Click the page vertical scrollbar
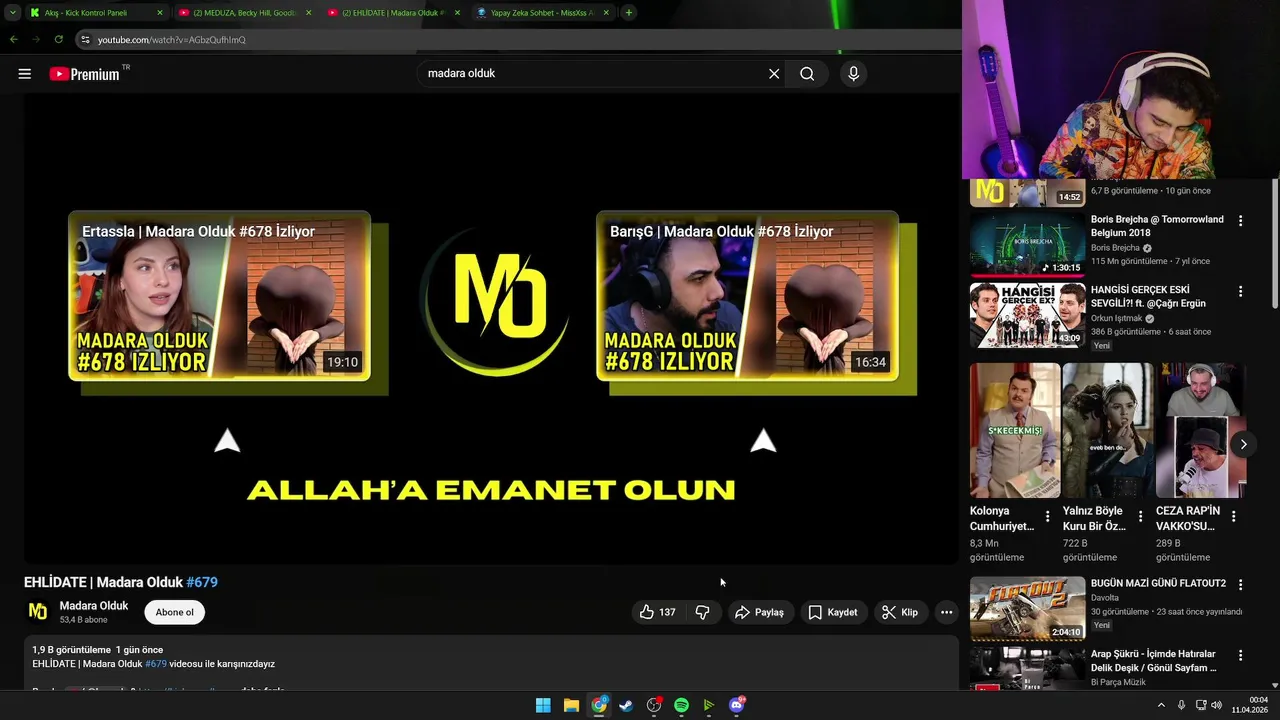Screen dimensions: 1280x720 (1275, 244)
